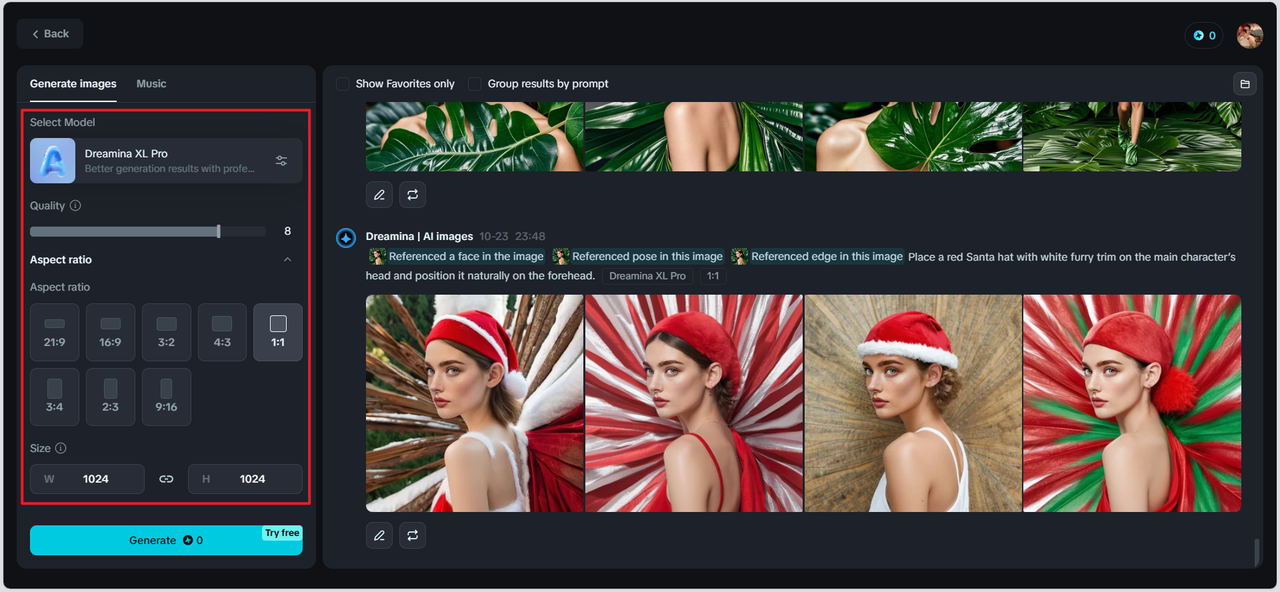
Task: Click the Generate button
Action: [x=166, y=540]
